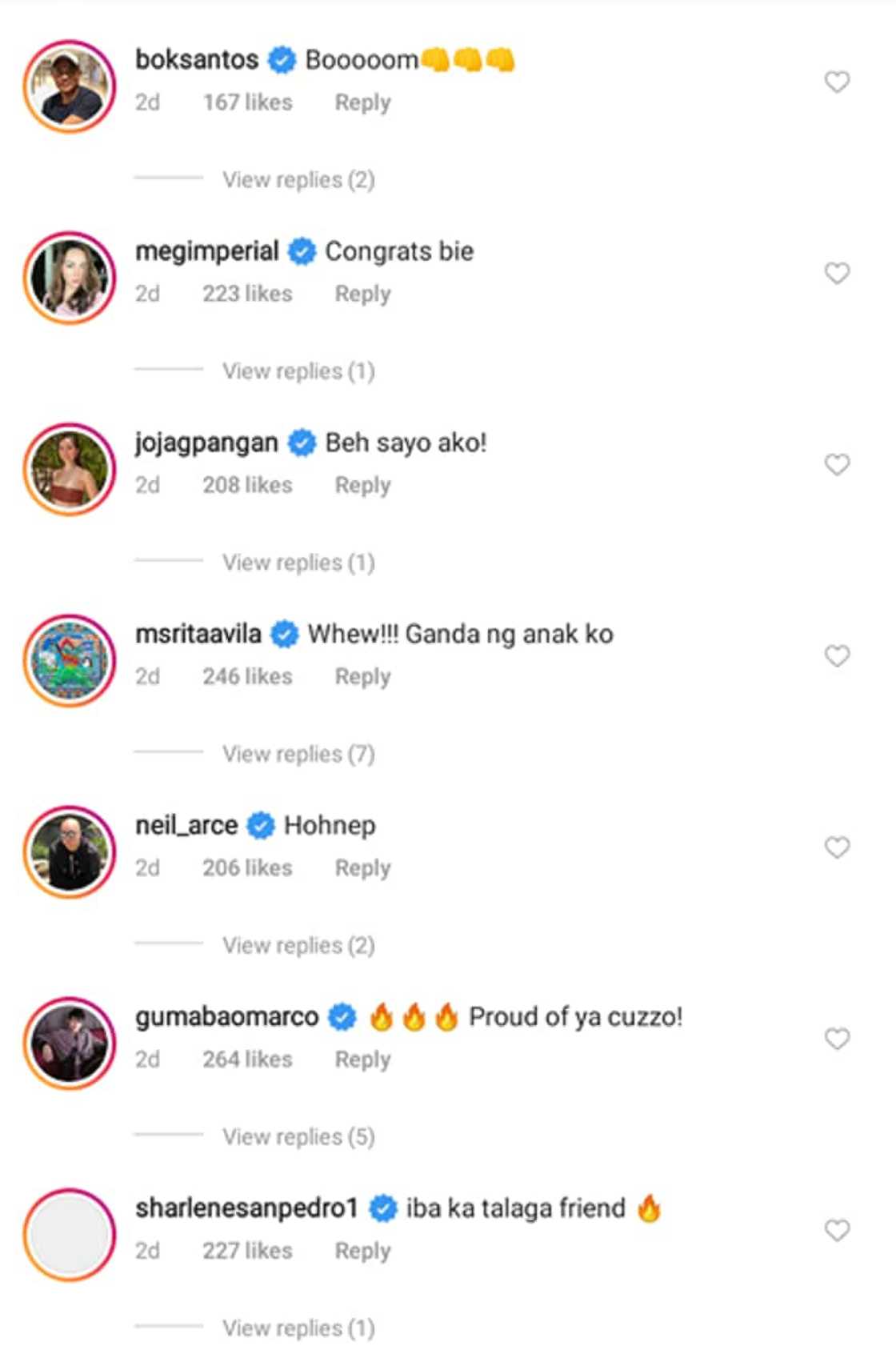Open the gumabaomarco username link

226,1017
